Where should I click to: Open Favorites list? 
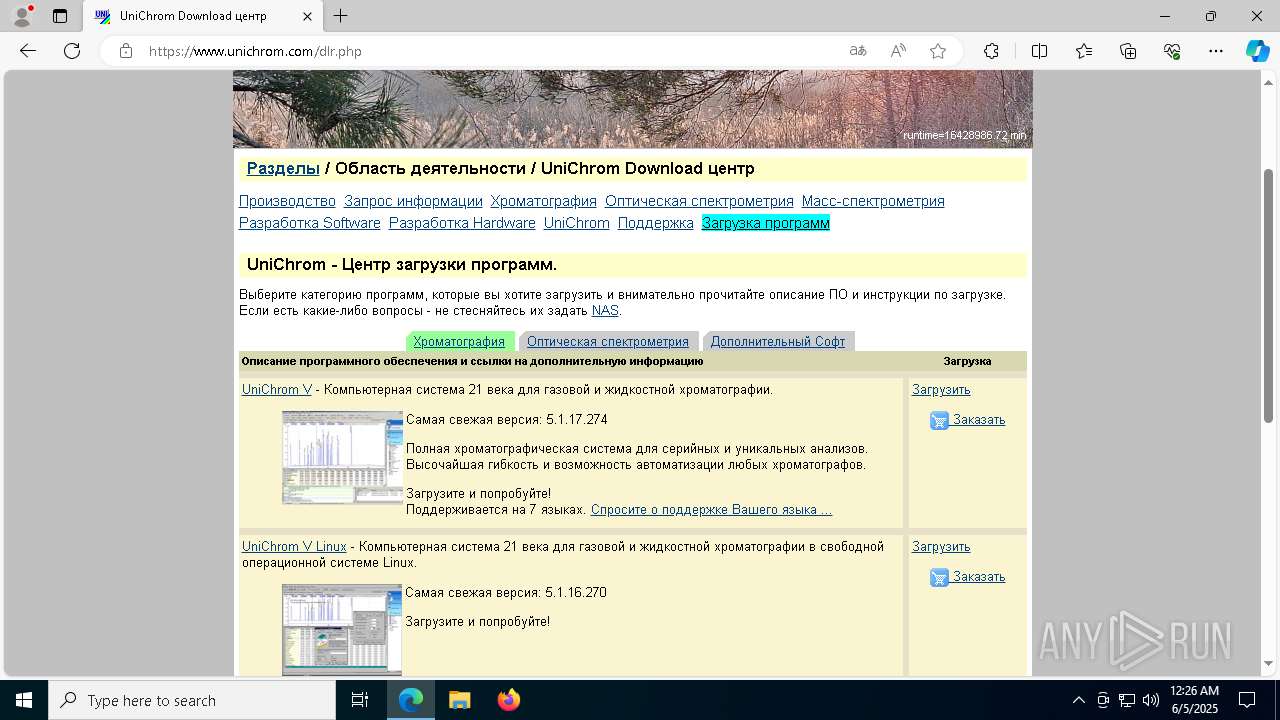[x=1084, y=51]
